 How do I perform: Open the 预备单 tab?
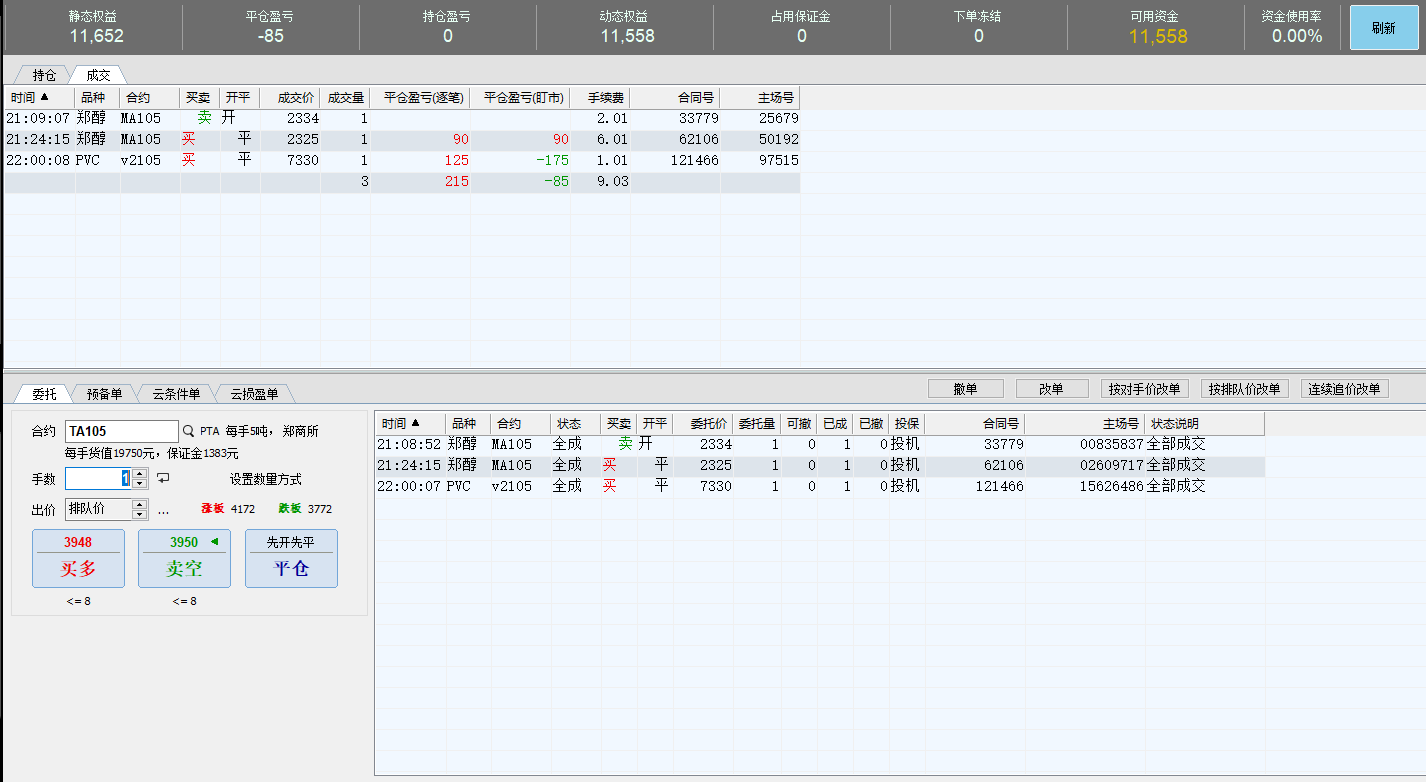pyautogui.click(x=104, y=394)
